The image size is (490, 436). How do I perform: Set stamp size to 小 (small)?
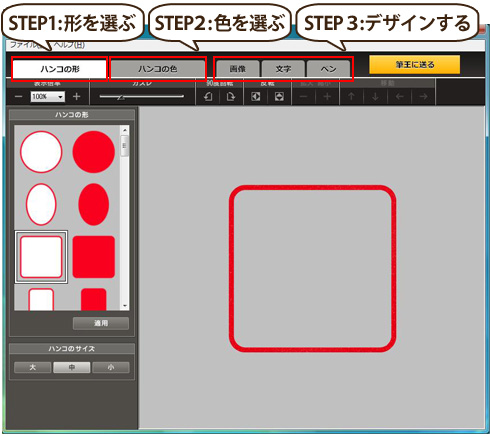pyautogui.click(x=111, y=367)
